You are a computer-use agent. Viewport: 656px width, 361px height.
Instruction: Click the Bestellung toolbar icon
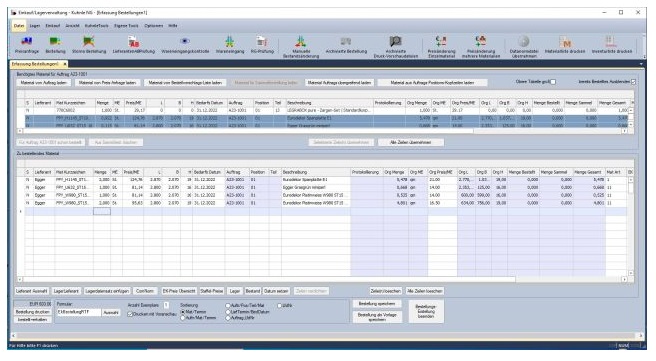pos(55,45)
